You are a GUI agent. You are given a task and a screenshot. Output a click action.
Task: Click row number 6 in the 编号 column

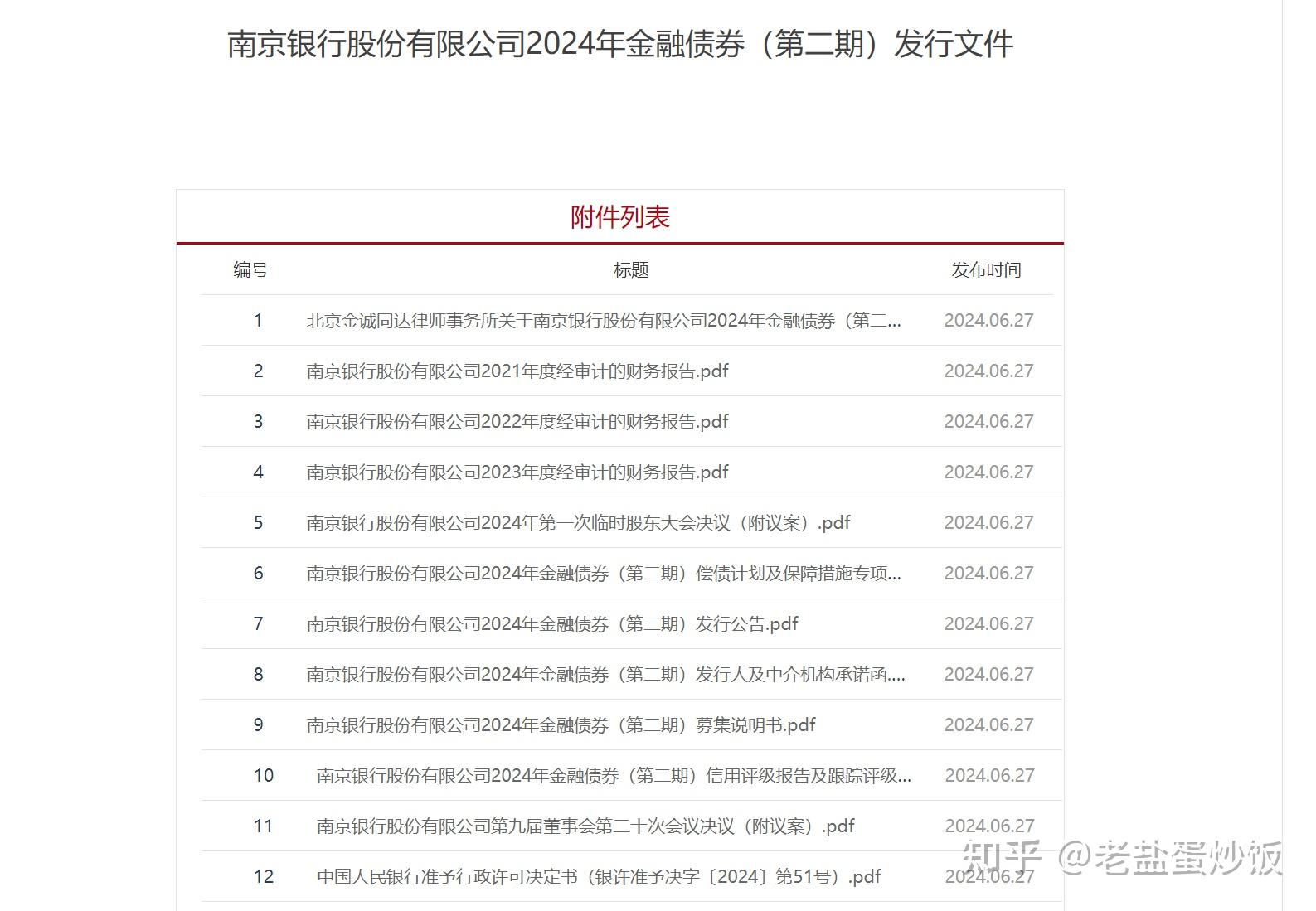(258, 574)
